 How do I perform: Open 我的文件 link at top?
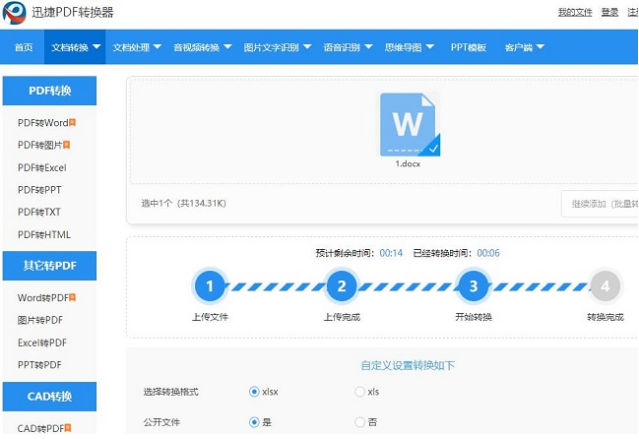[575, 12]
